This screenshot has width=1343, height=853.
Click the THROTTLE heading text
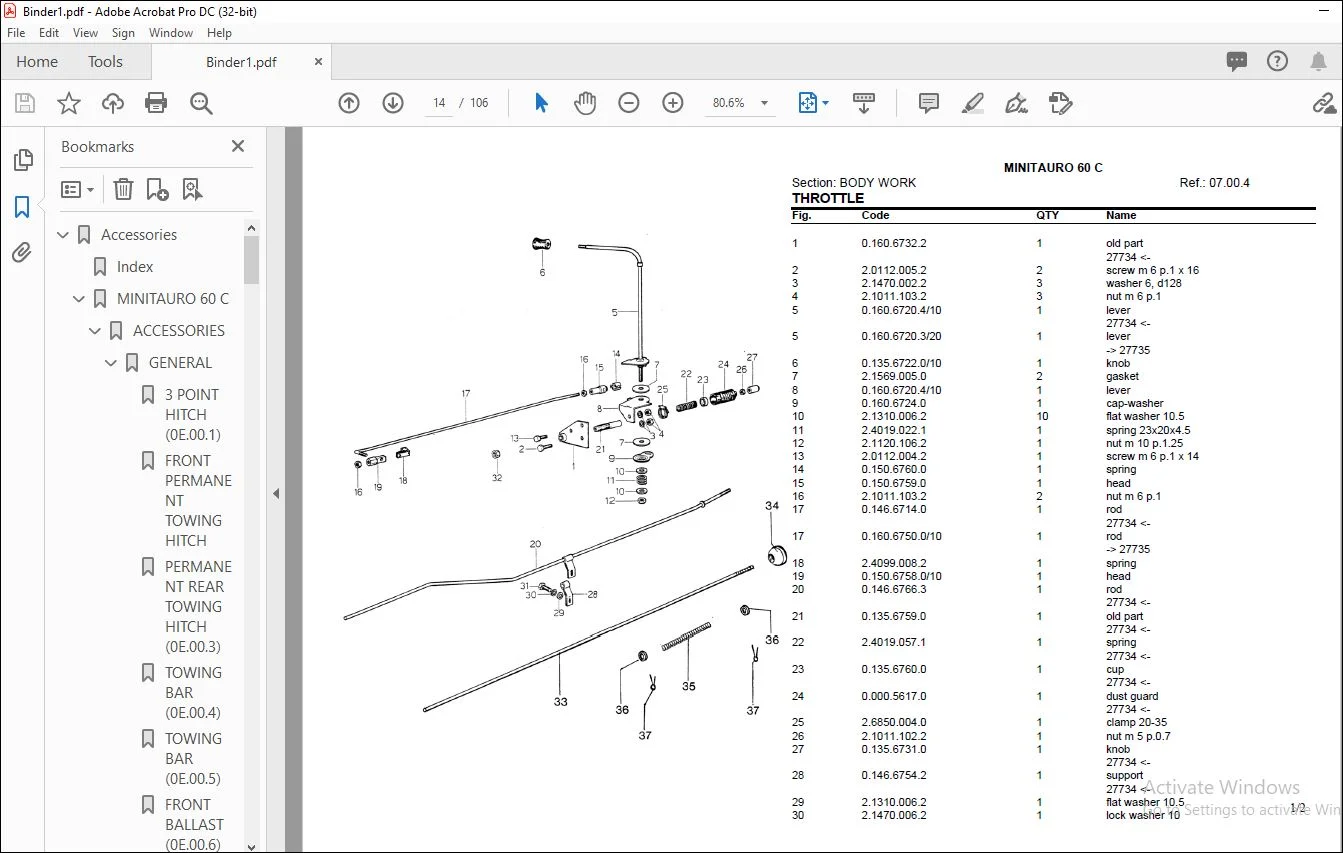(x=827, y=198)
